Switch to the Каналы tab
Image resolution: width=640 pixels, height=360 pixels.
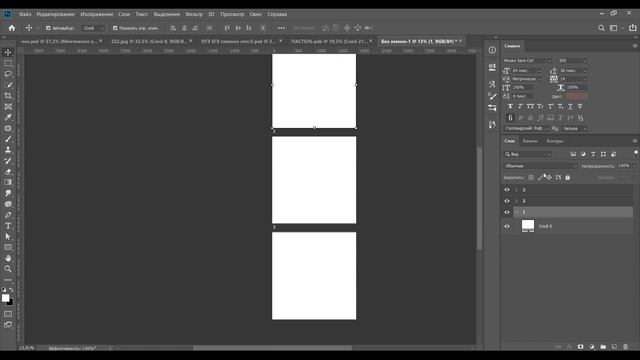(530, 141)
